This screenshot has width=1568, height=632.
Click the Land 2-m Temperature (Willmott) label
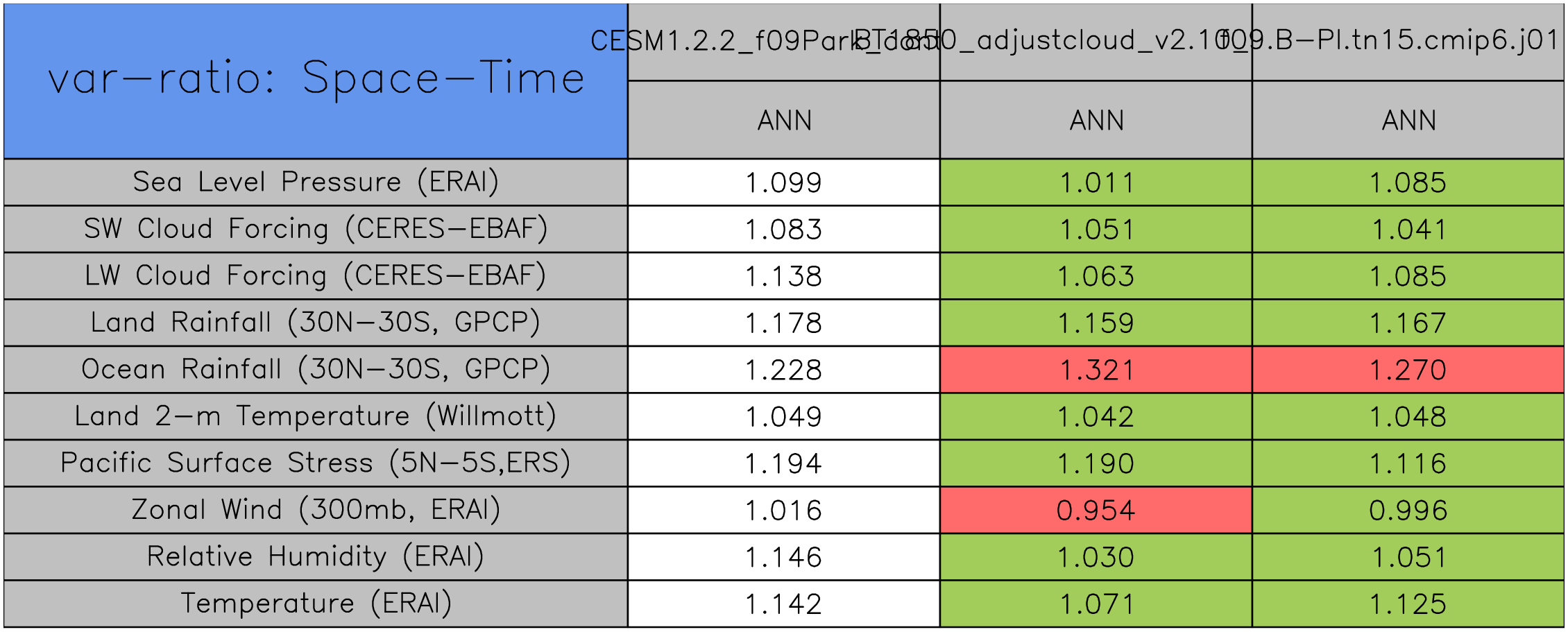pyautogui.click(x=316, y=416)
